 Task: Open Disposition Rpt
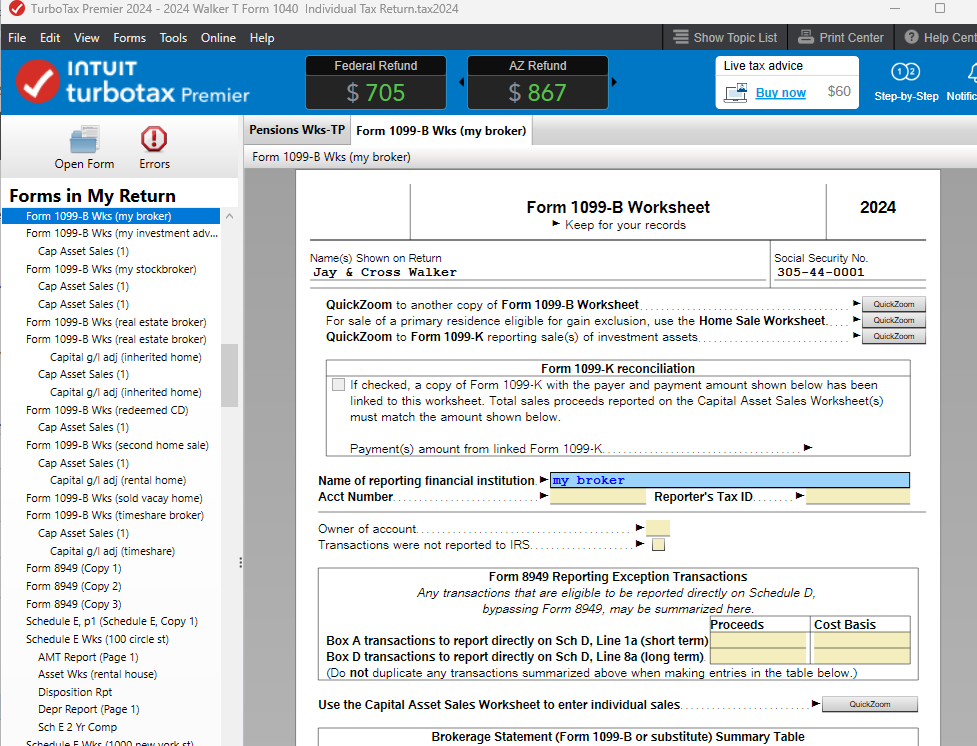[75, 692]
